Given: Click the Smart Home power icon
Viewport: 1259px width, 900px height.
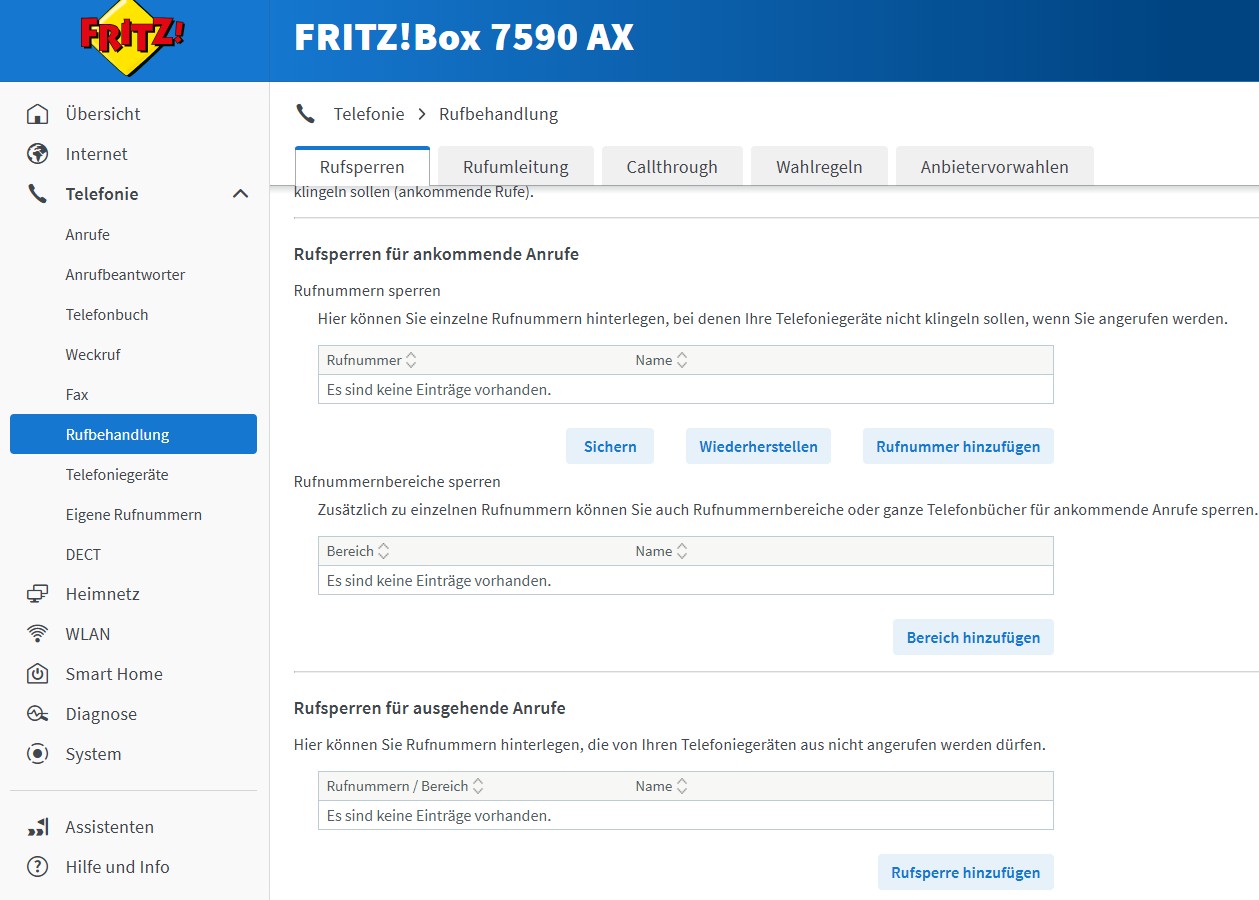Looking at the screenshot, I should coord(37,674).
